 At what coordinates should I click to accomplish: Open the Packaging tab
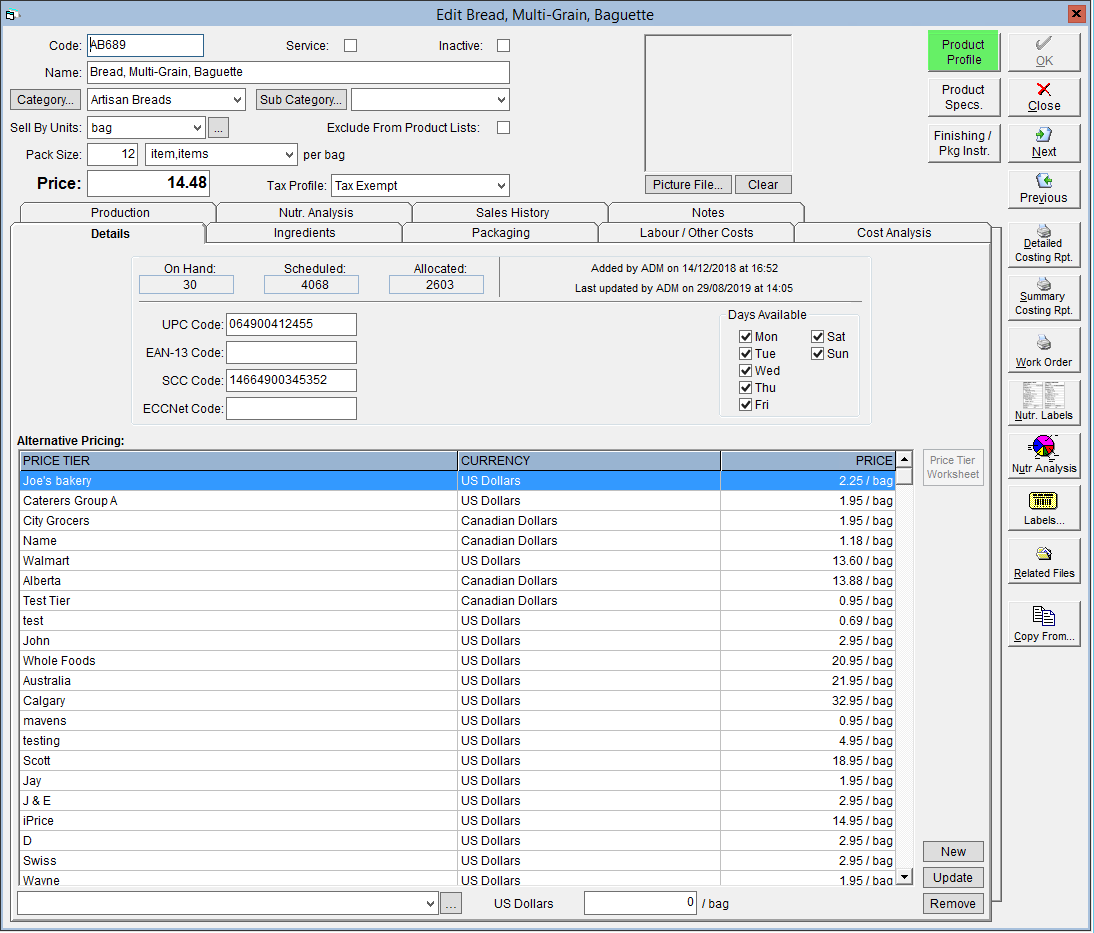coord(500,233)
